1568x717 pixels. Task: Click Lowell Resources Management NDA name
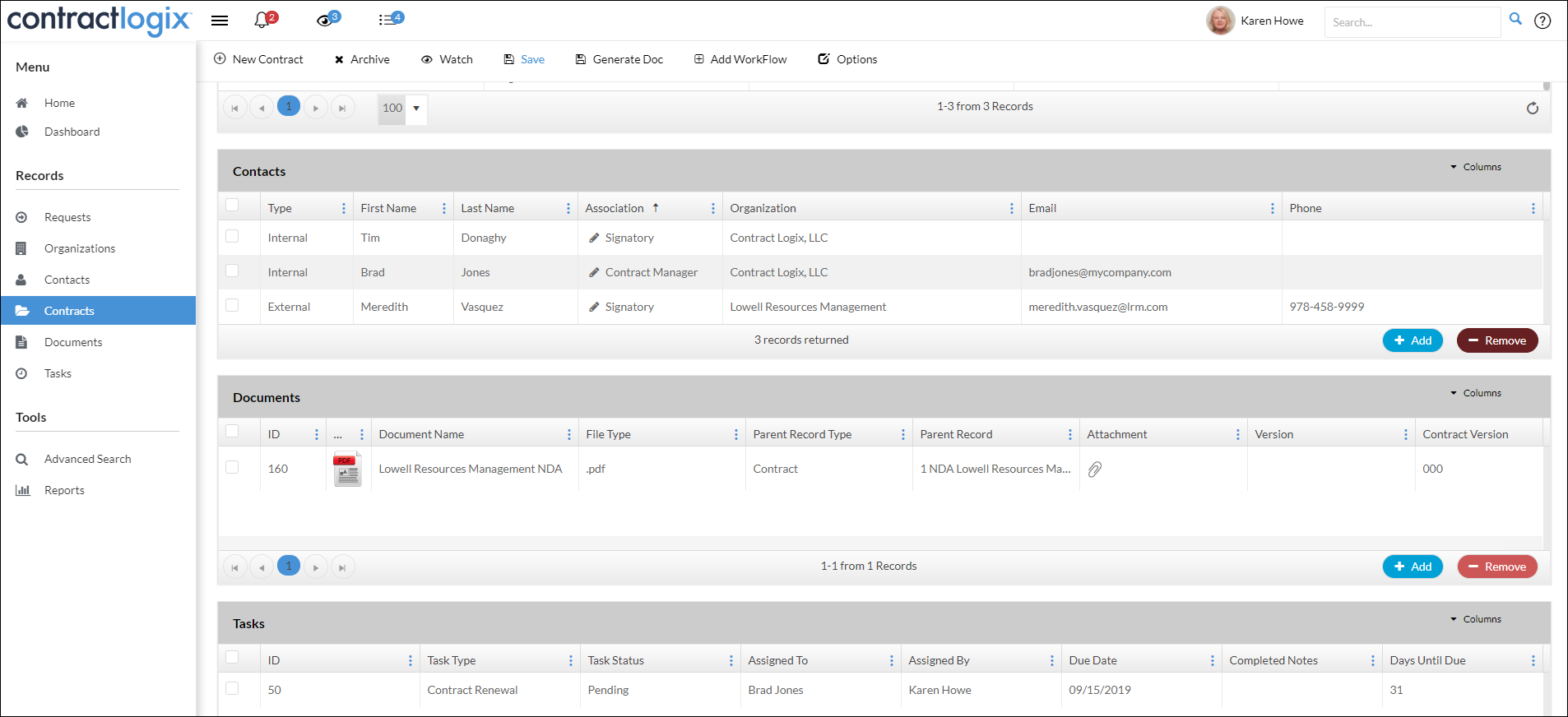point(471,469)
